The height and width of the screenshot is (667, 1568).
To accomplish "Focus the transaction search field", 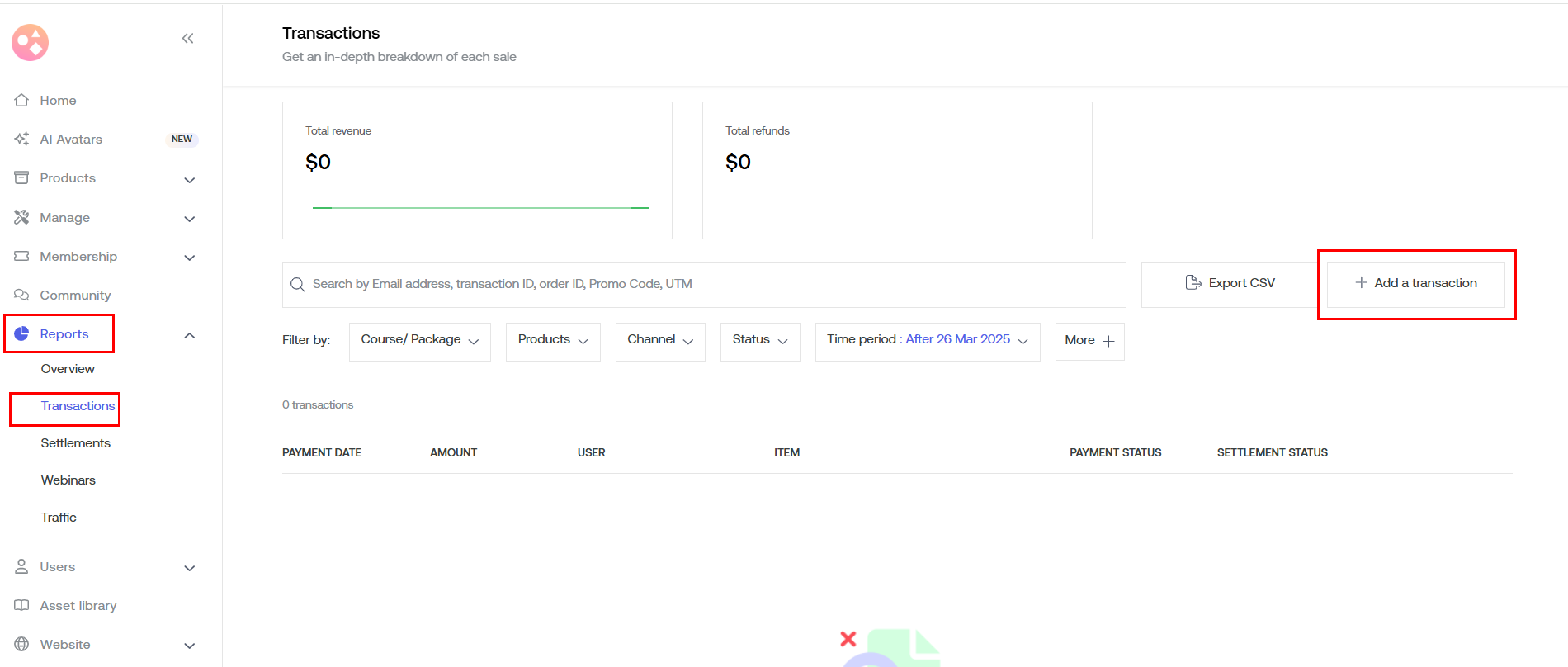I will coord(710,284).
